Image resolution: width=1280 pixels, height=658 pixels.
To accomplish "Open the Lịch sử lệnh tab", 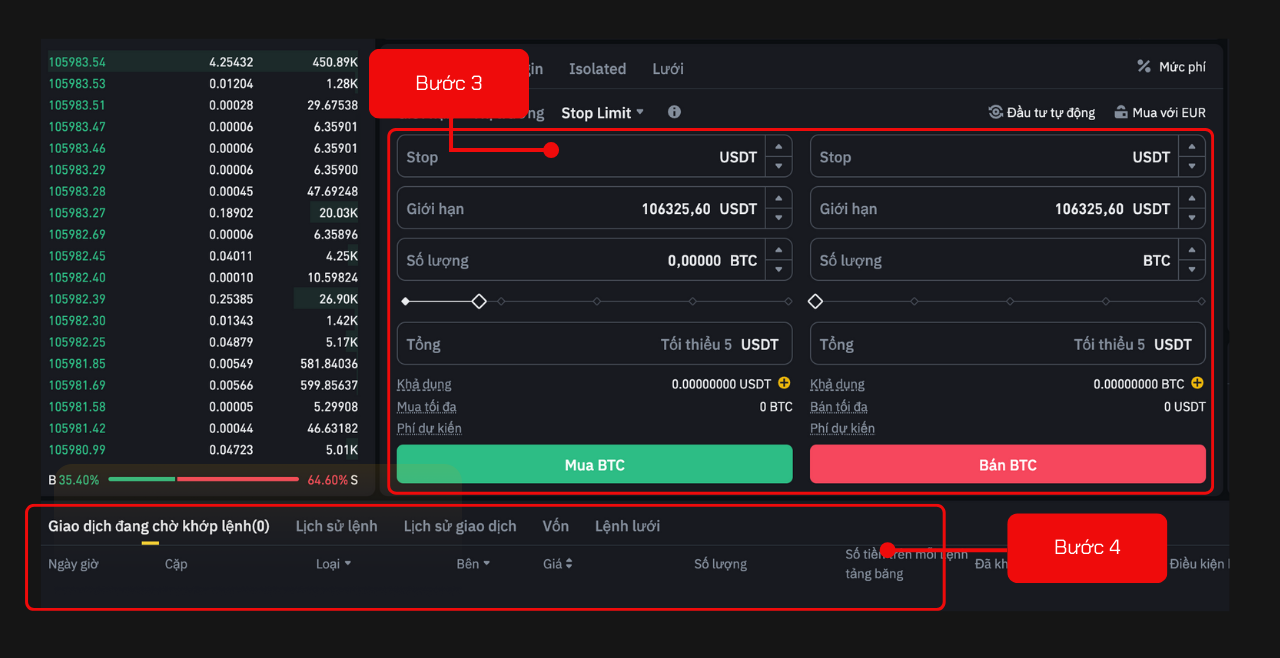I will coord(337,525).
